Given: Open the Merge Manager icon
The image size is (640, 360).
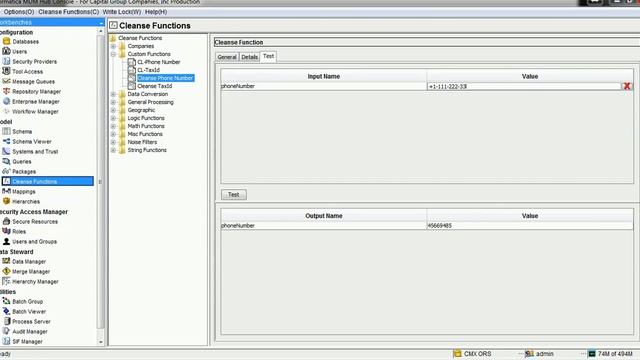Looking at the screenshot, I should pos(7,271).
